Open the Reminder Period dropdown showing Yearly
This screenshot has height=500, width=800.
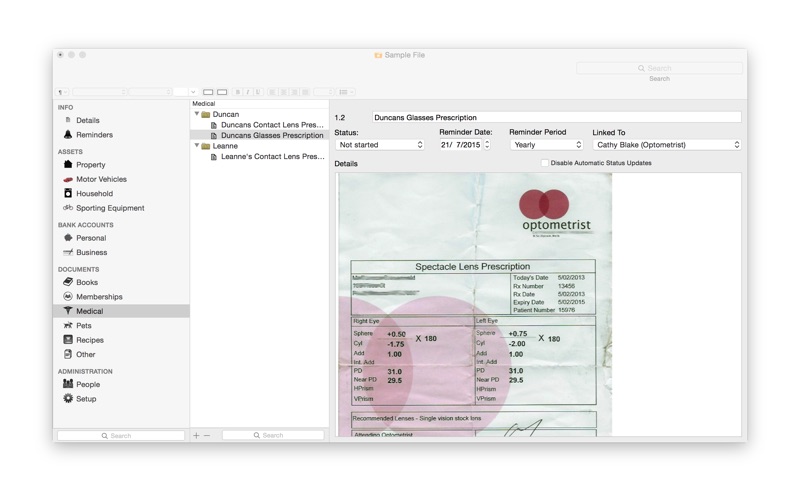click(546, 145)
